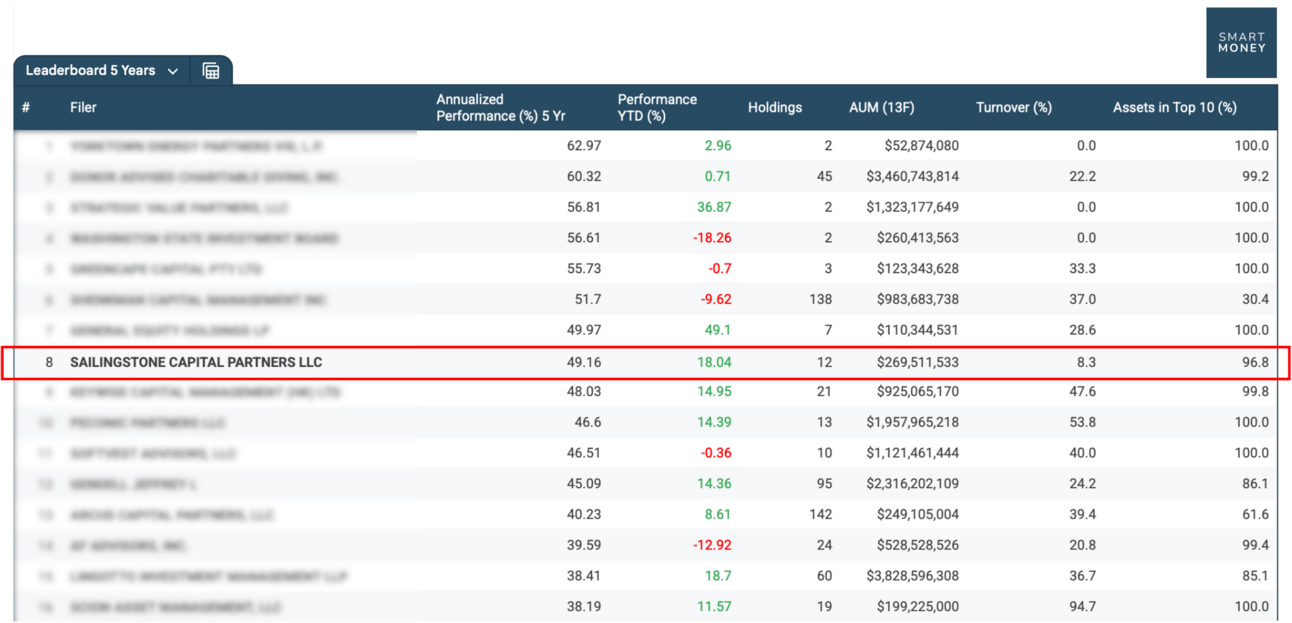Sort by the Turnover (%) column header
The width and height of the screenshot is (1292, 623).
click(1014, 107)
